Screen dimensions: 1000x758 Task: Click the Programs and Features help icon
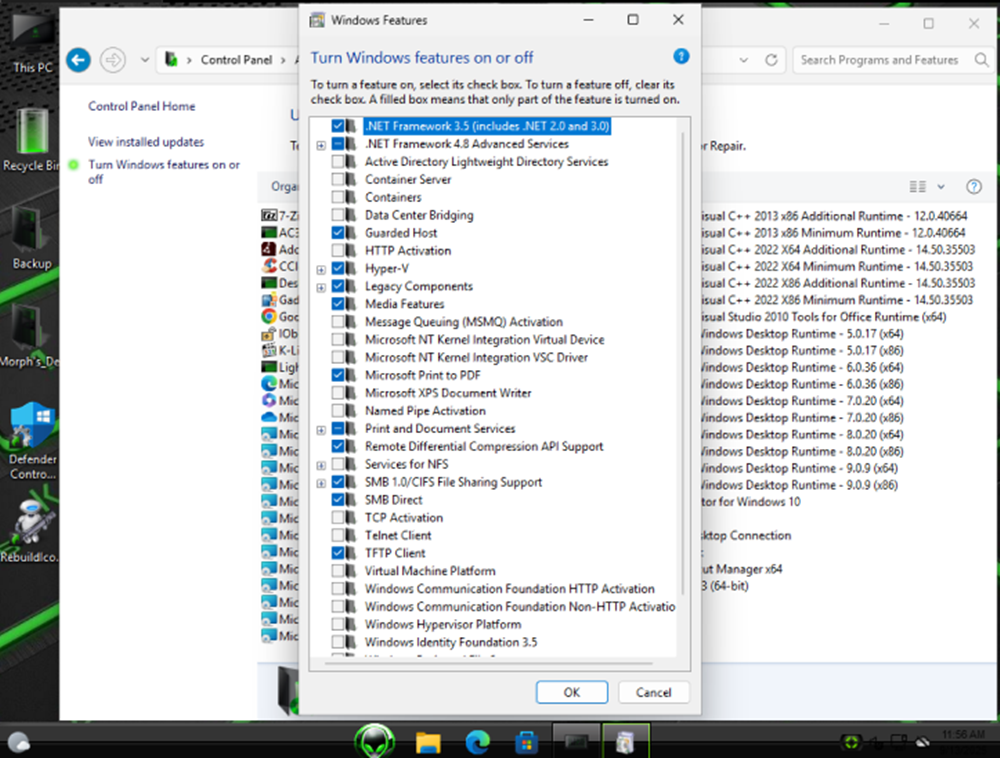pos(973,187)
